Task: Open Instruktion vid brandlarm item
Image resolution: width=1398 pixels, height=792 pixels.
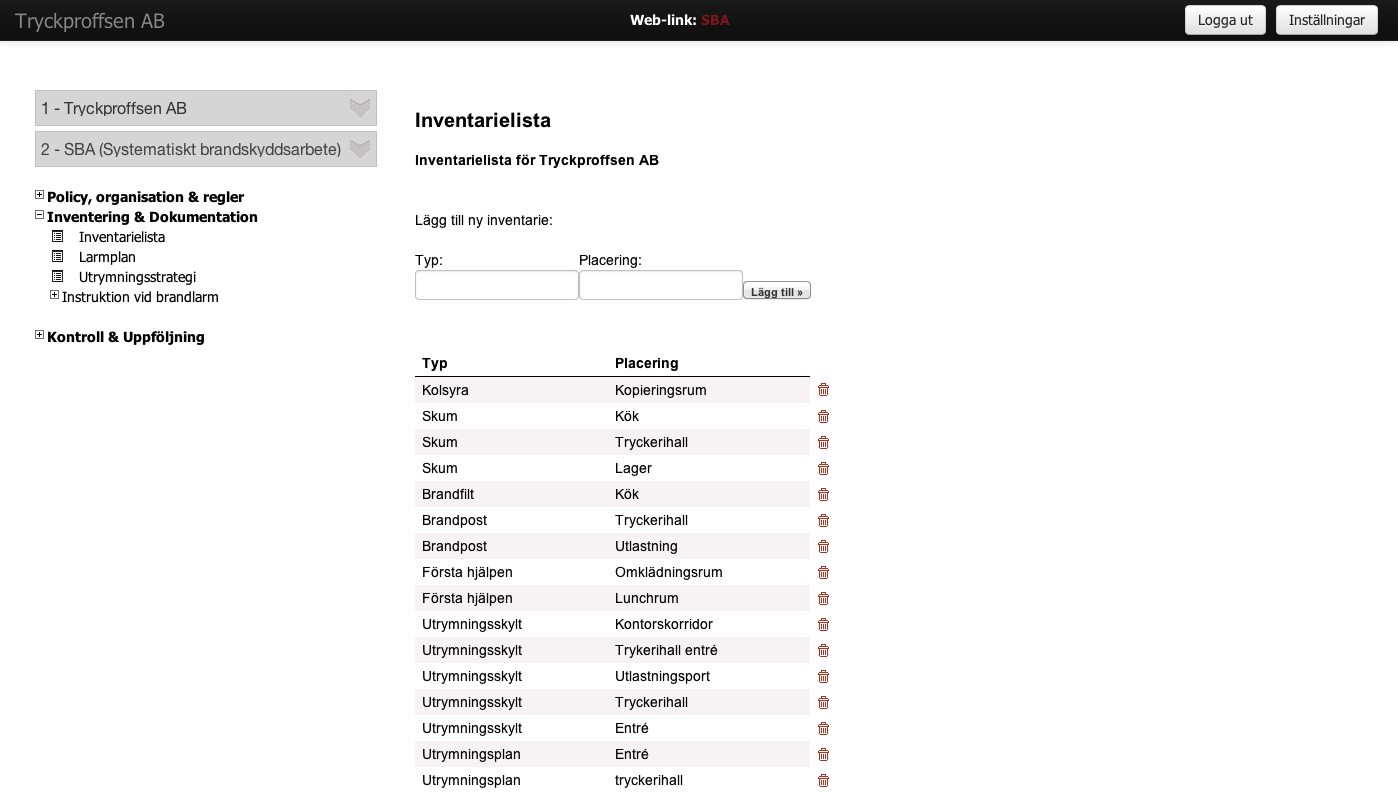Action: pyautogui.click(x=140, y=297)
